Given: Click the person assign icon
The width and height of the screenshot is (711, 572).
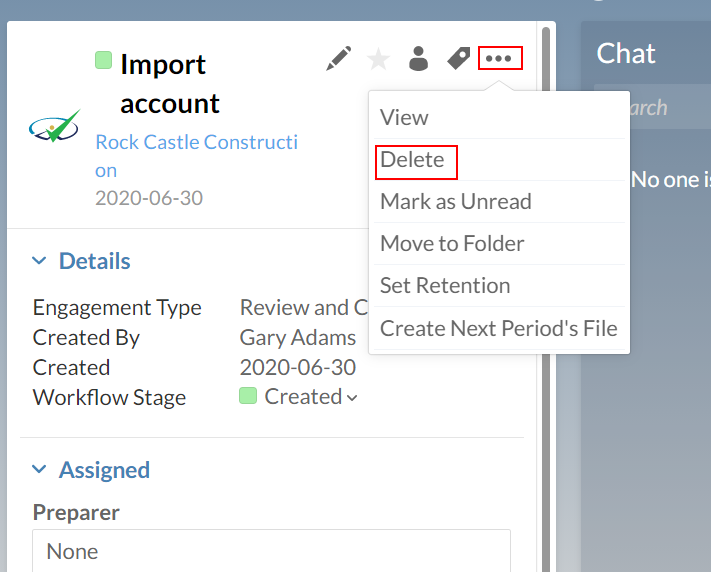Looking at the screenshot, I should [418, 59].
